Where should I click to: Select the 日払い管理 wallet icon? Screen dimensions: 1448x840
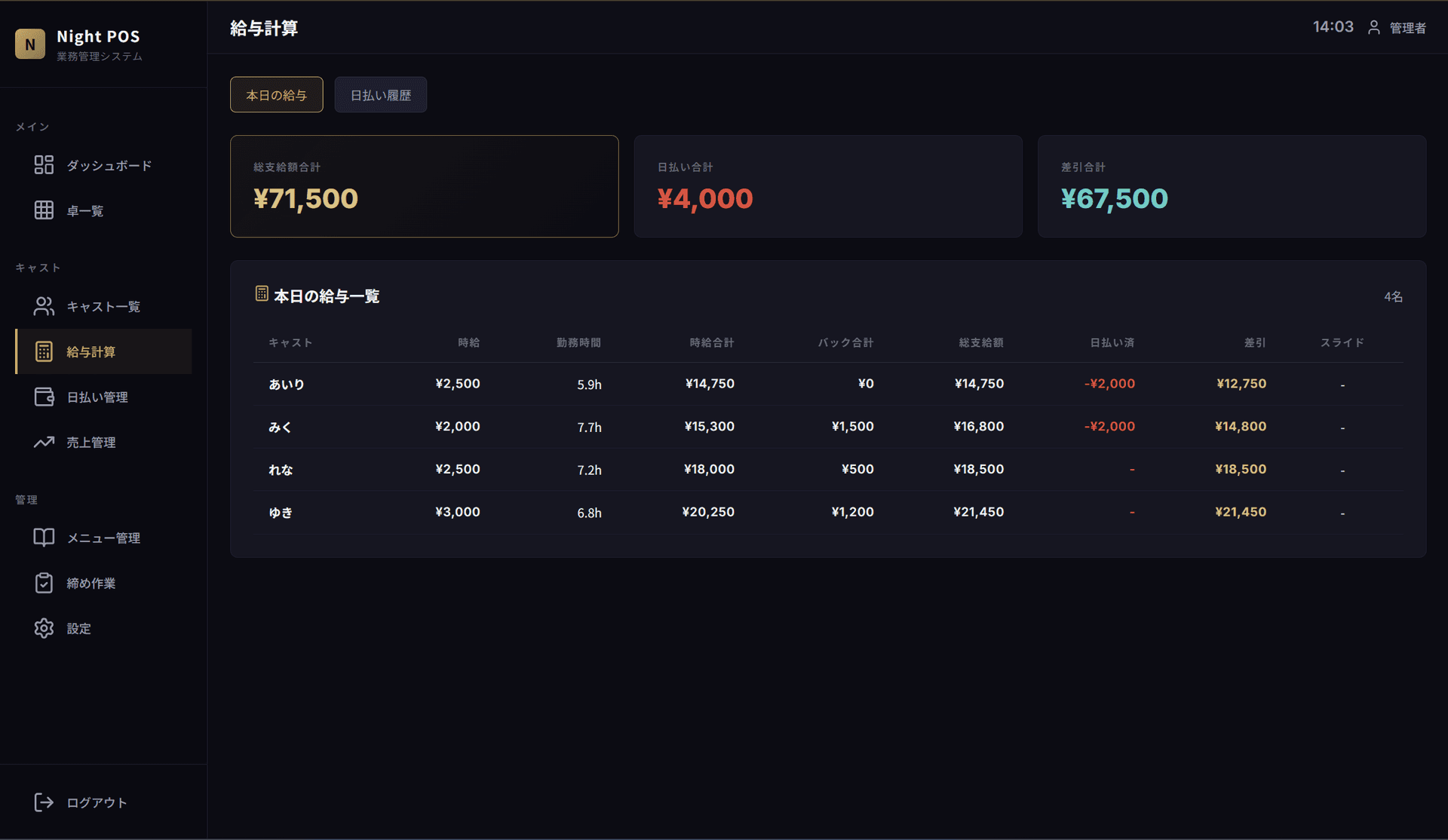pos(44,397)
